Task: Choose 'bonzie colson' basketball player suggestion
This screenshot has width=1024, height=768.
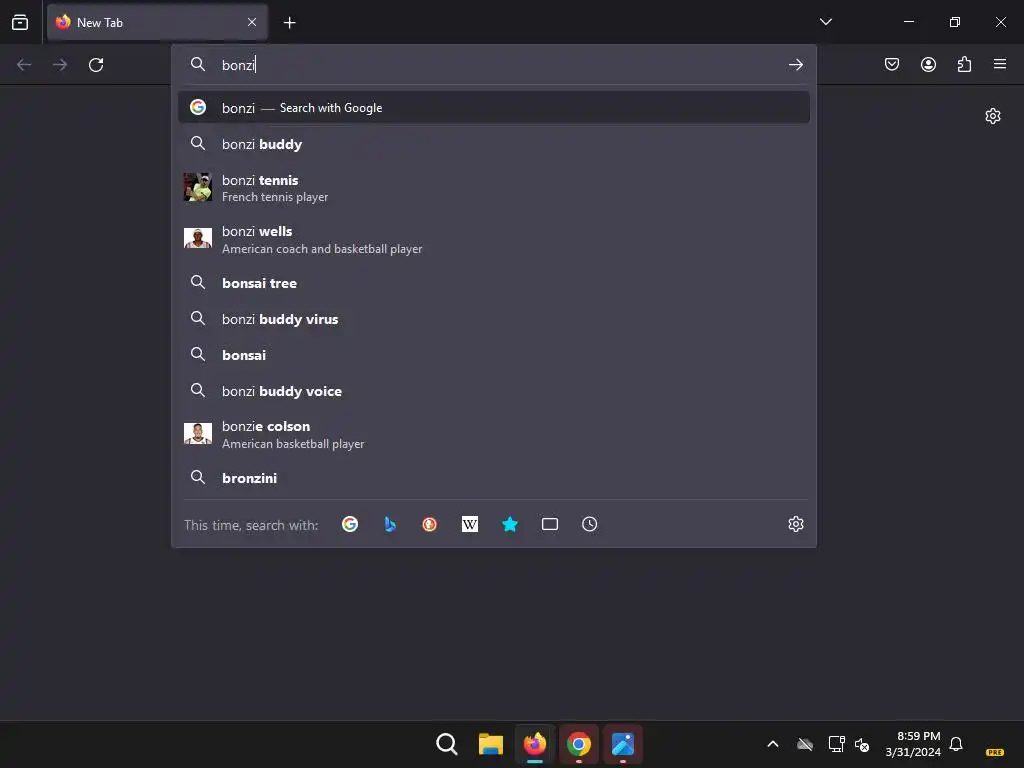Action: [494, 434]
